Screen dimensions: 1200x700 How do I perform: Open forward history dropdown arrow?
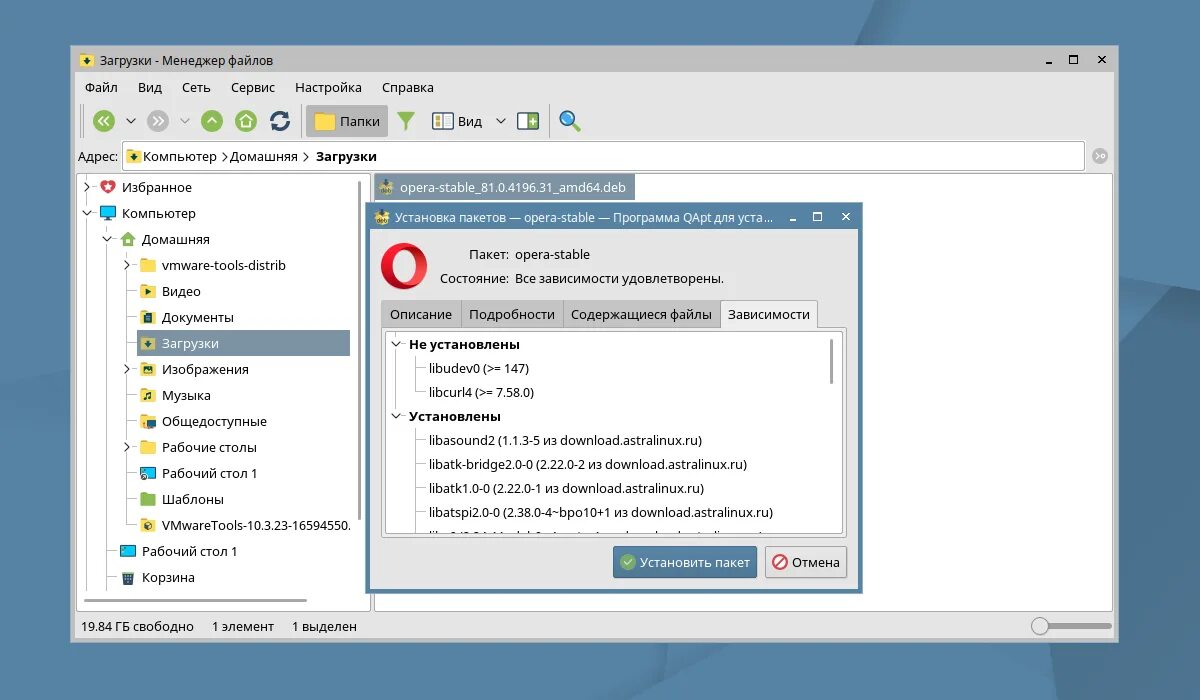coord(185,121)
